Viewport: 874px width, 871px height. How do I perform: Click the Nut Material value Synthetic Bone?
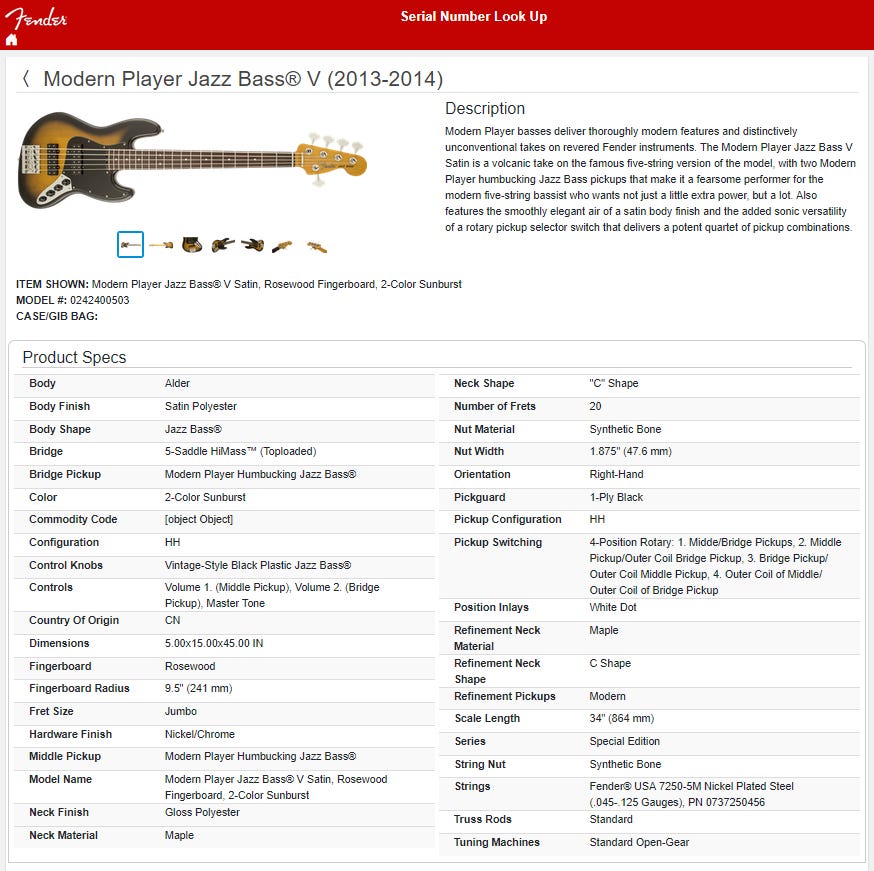[x=625, y=429]
